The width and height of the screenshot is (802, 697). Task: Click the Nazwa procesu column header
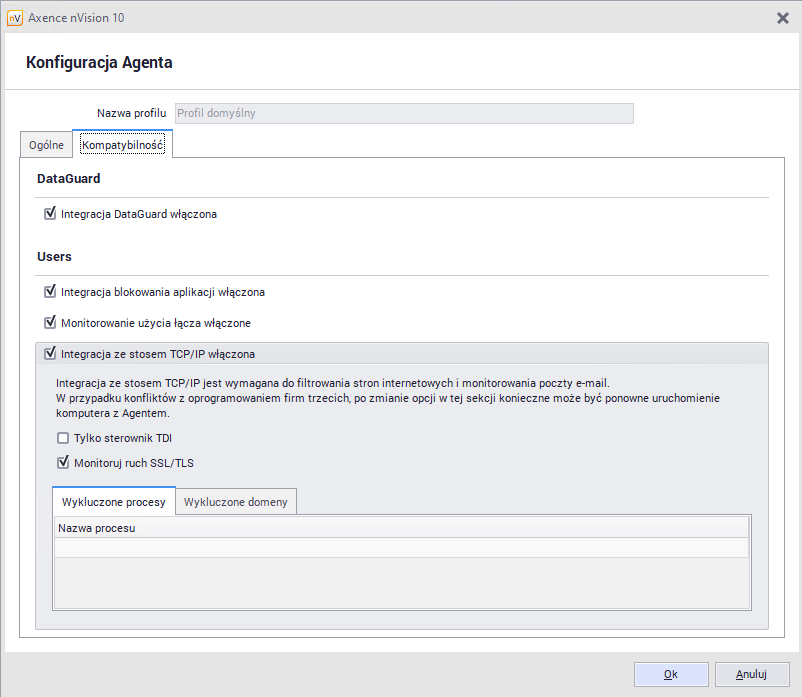[96, 527]
